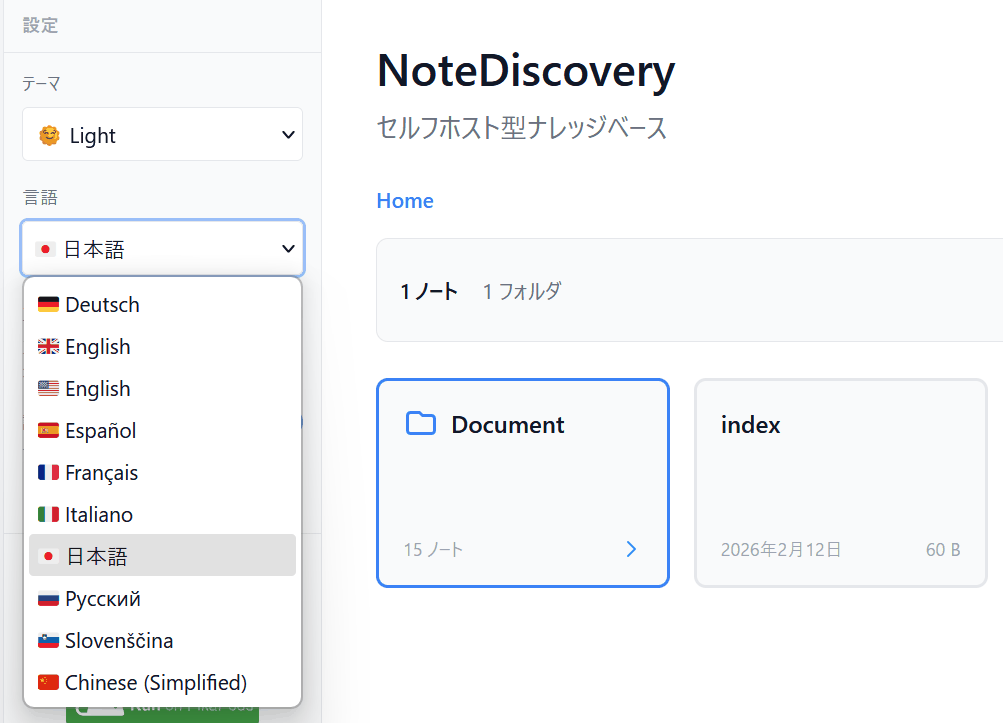Click the Chinese flag icon in list
The image size is (1003, 723).
pyautogui.click(x=48, y=683)
